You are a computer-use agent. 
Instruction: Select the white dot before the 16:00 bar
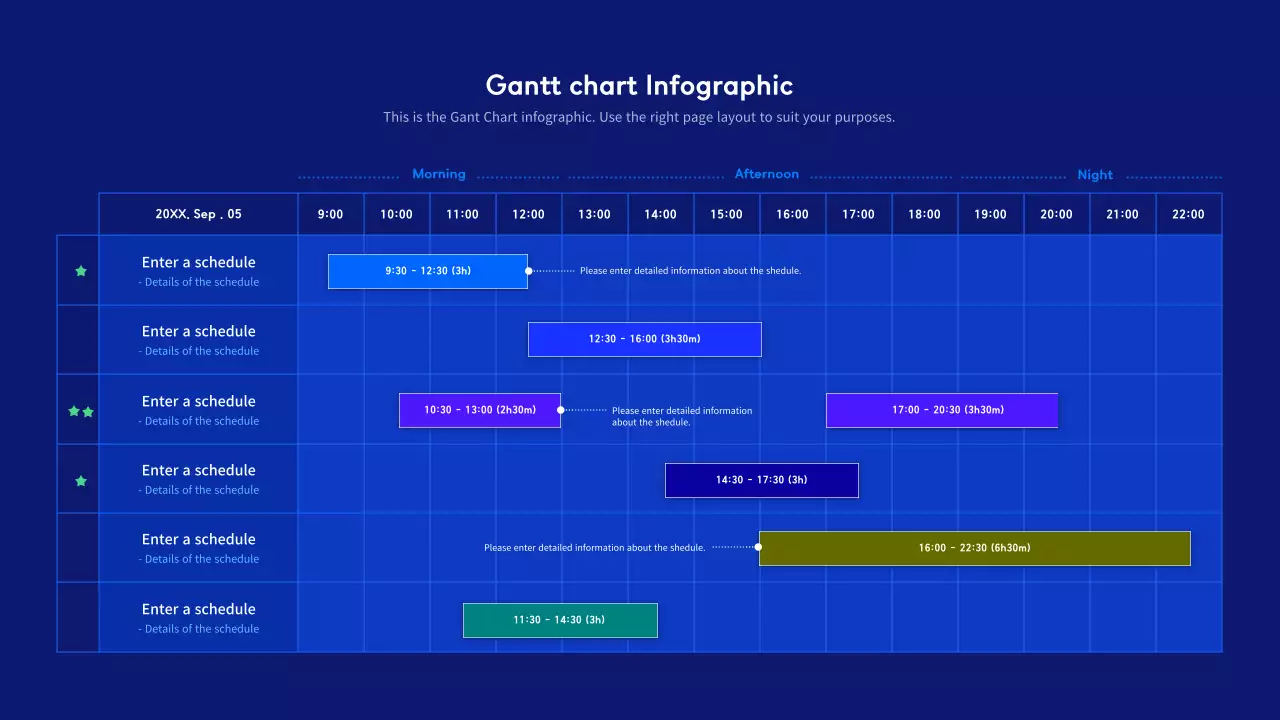[758, 547]
